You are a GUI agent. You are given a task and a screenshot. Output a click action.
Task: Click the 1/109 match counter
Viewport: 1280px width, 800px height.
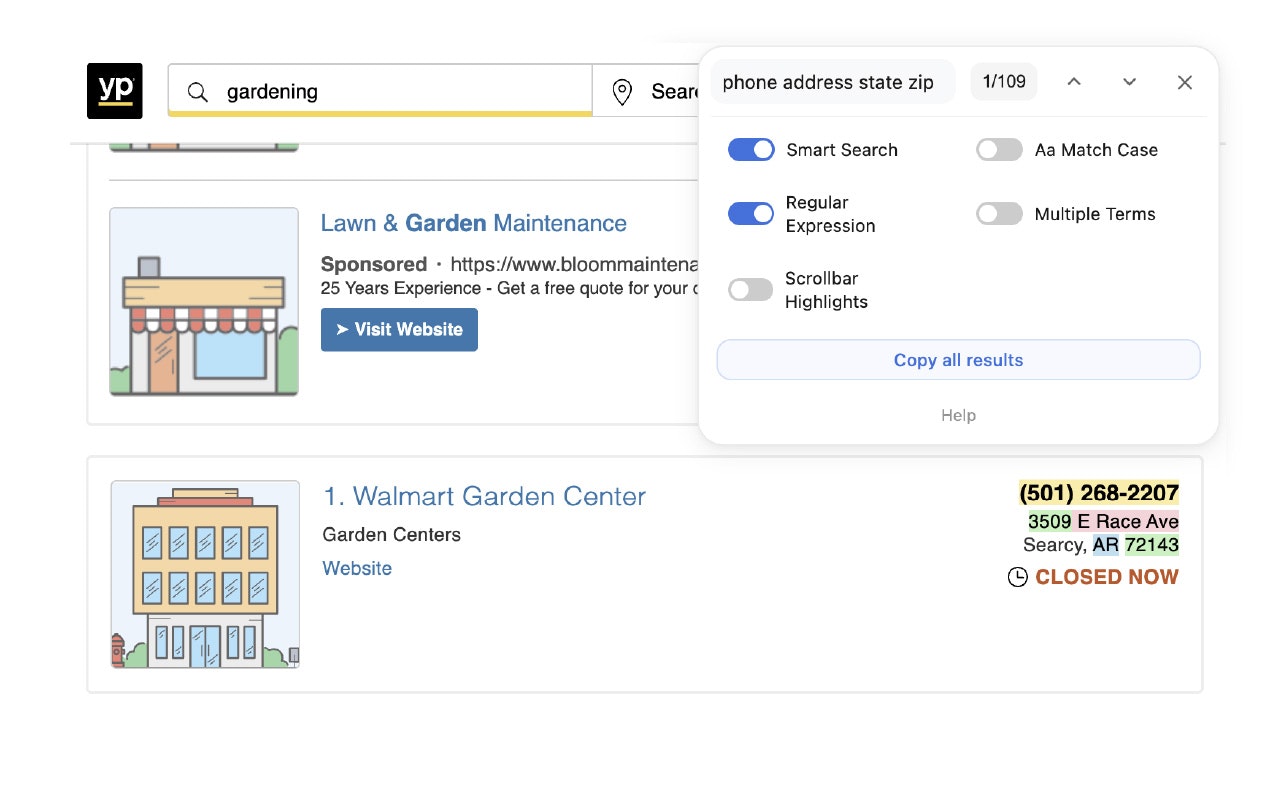click(1004, 82)
